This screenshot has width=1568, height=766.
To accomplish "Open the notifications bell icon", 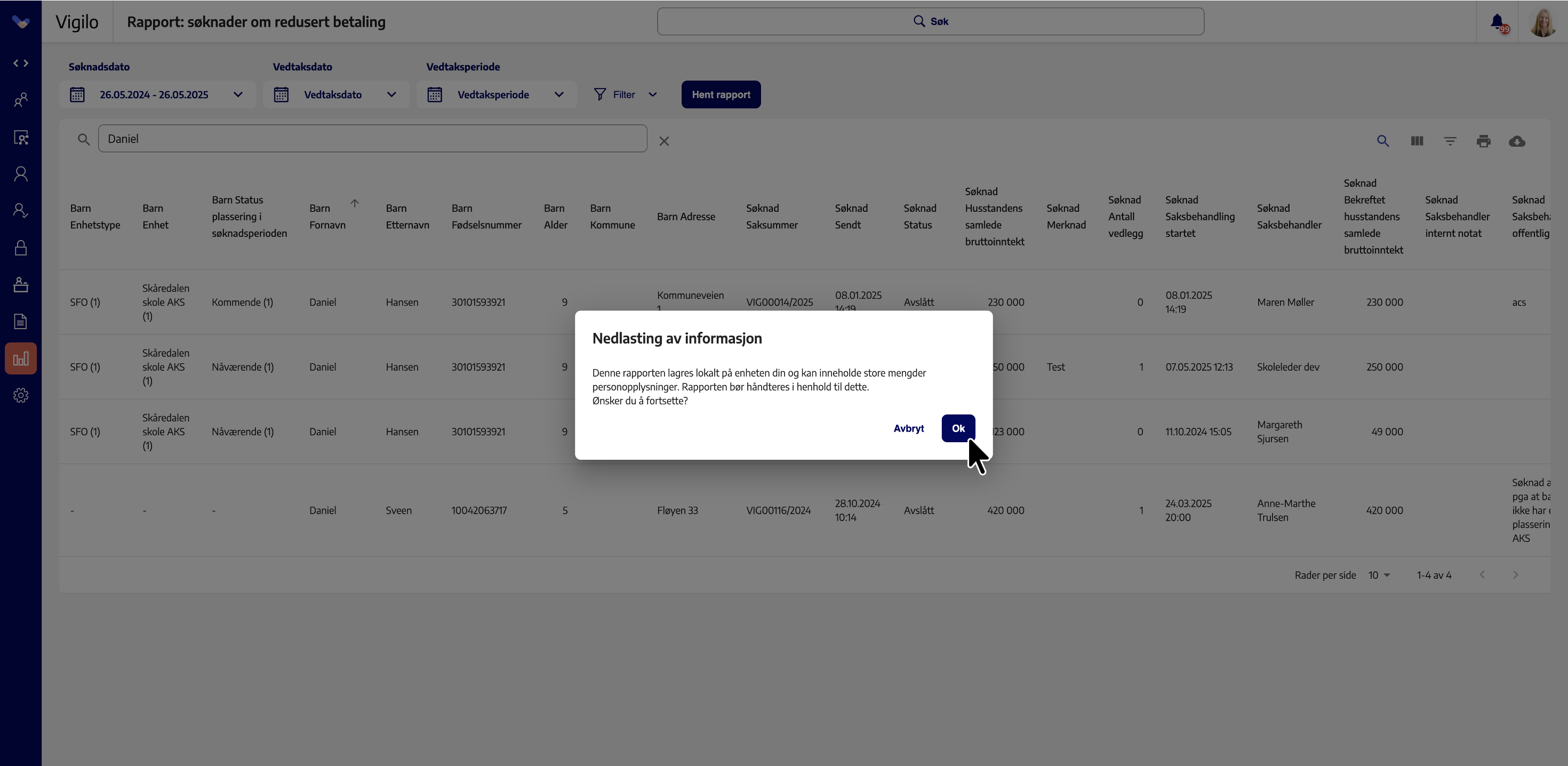I will [x=1498, y=22].
